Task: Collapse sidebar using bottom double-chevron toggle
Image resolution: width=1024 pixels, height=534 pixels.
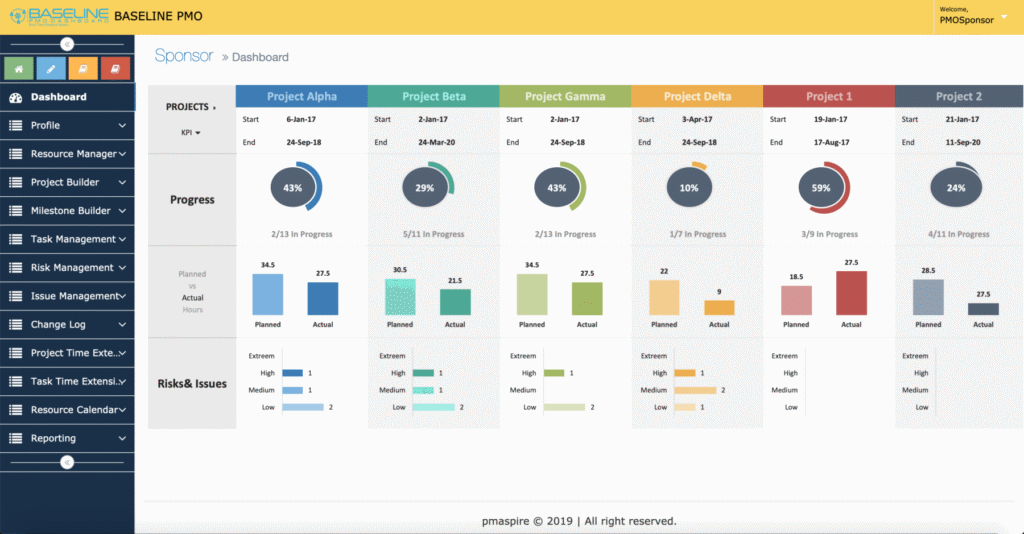Action: click(67, 462)
